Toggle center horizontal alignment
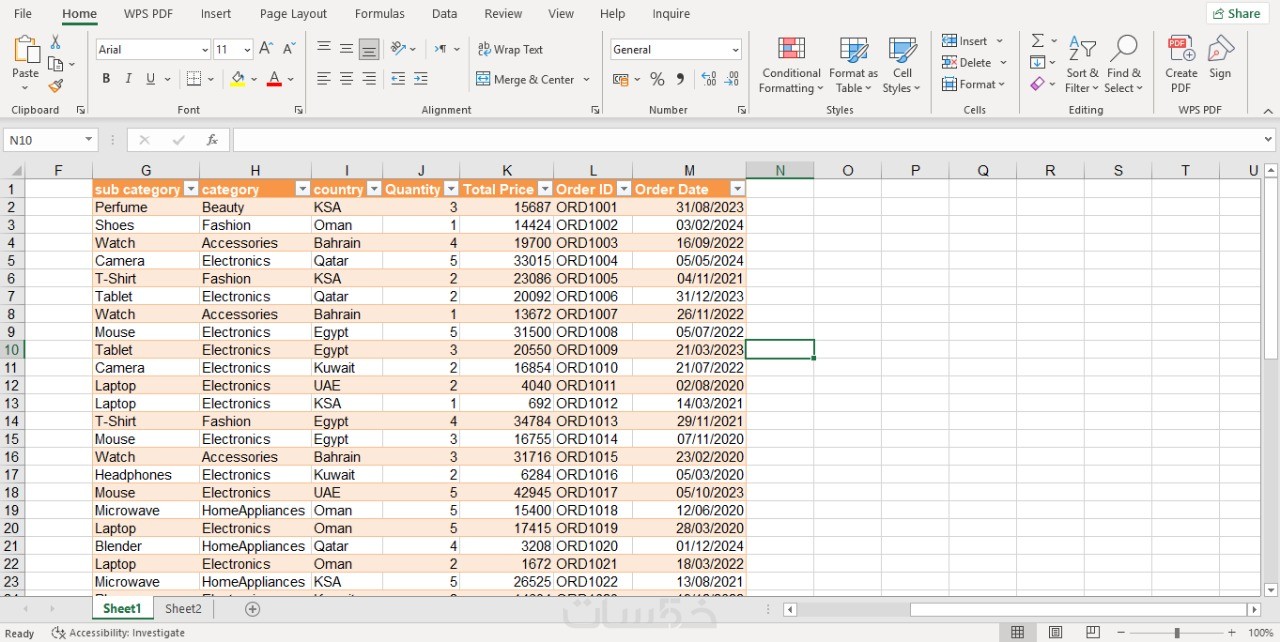1280x642 pixels. 346,79
